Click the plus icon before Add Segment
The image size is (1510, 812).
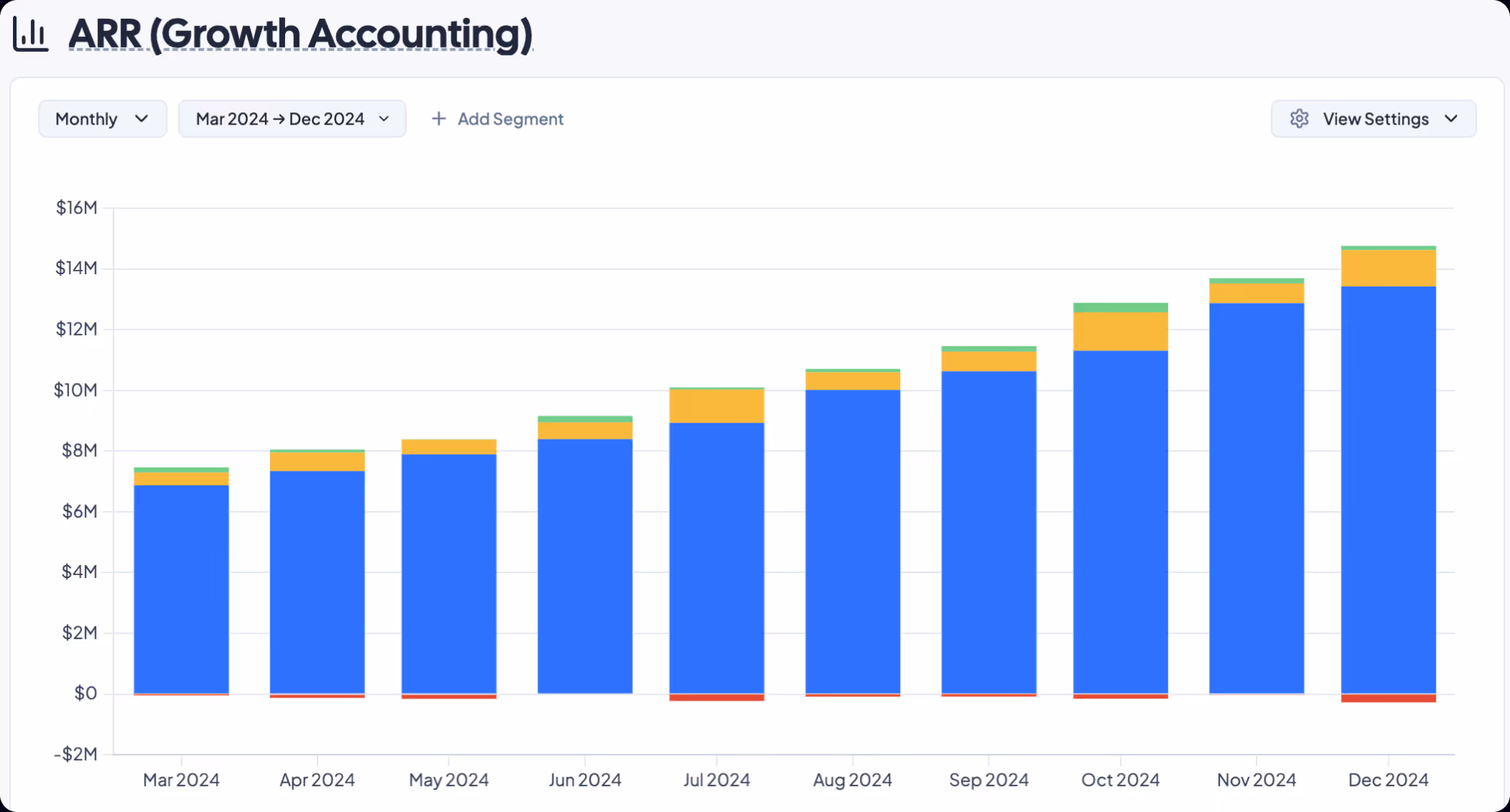point(439,119)
